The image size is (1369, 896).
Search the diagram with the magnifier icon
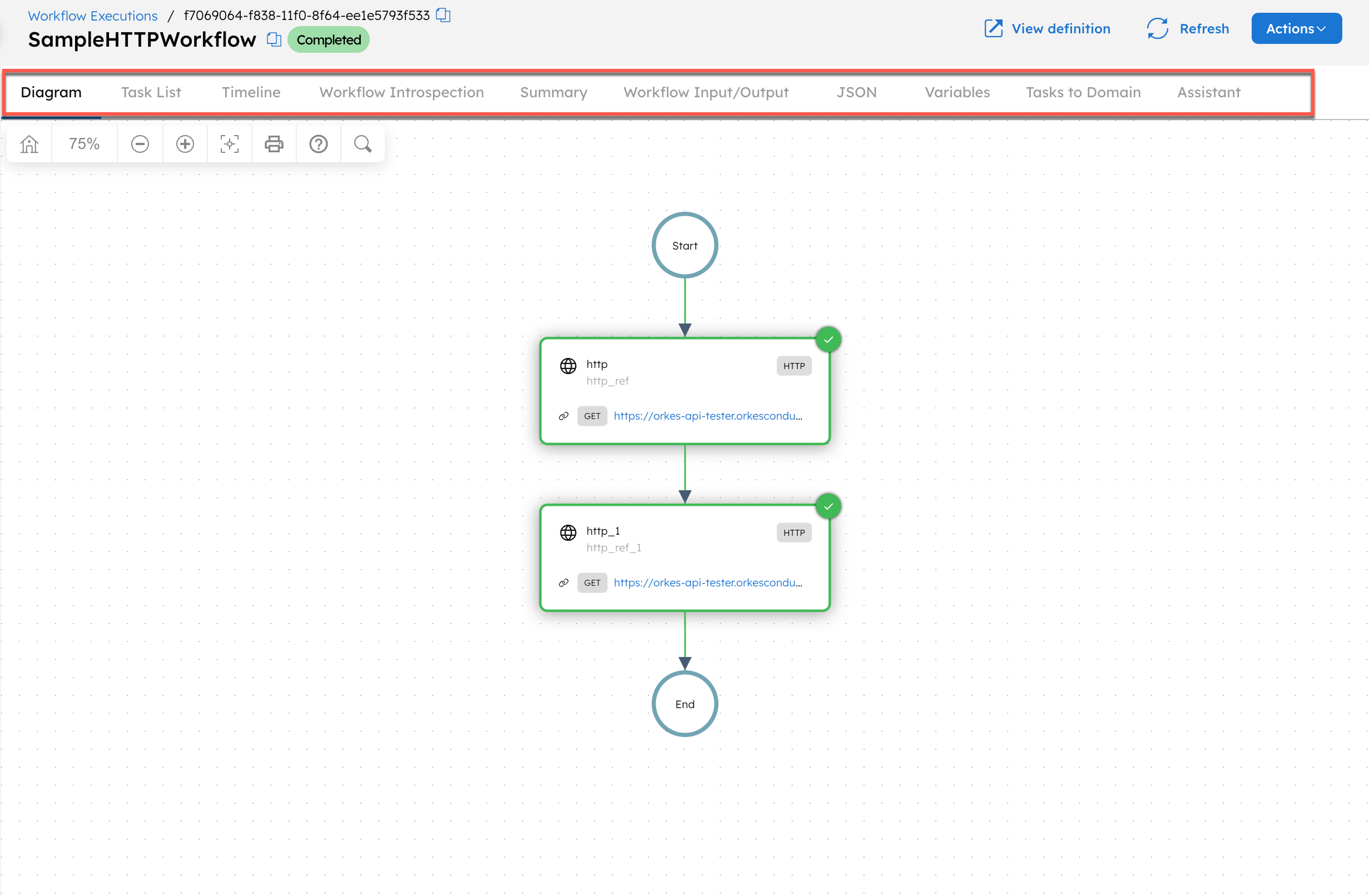coord(363,144)
